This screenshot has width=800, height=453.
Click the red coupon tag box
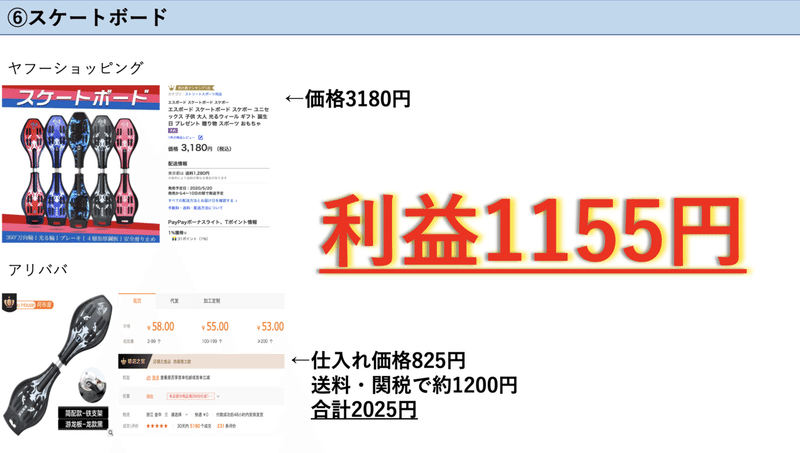click(x=190, y=396)
